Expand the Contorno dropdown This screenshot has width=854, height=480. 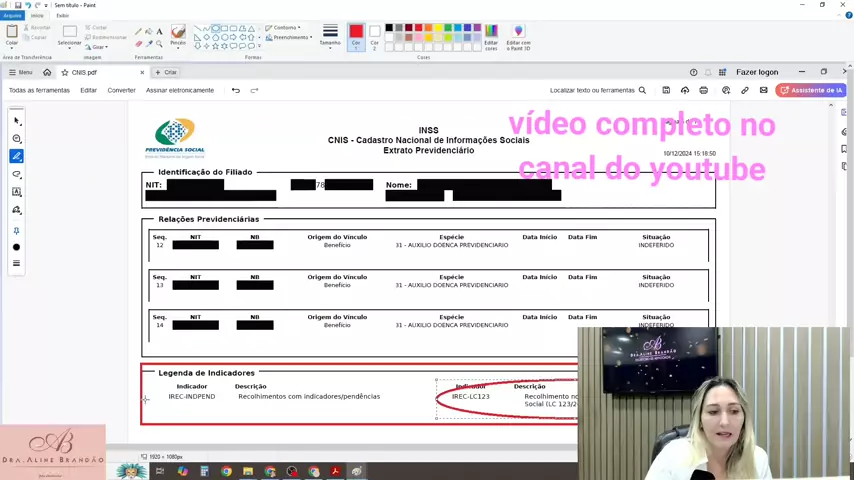285,28
